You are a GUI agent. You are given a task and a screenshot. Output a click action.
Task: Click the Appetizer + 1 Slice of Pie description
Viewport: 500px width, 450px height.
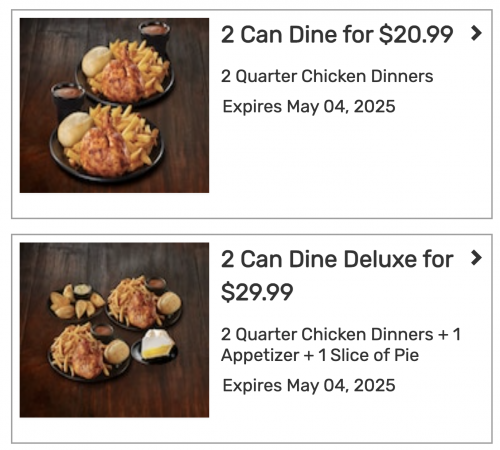tap(320, 355)
